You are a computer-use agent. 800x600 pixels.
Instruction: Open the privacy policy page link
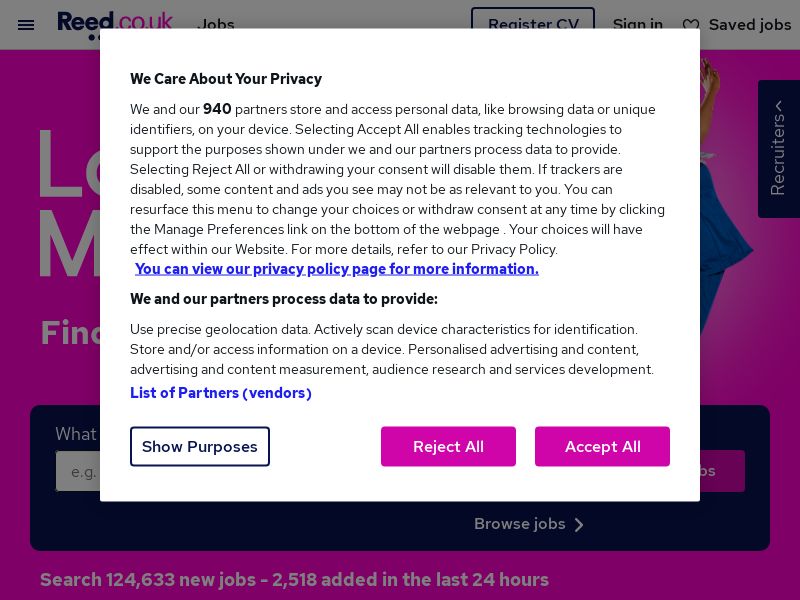pos(337,269)
